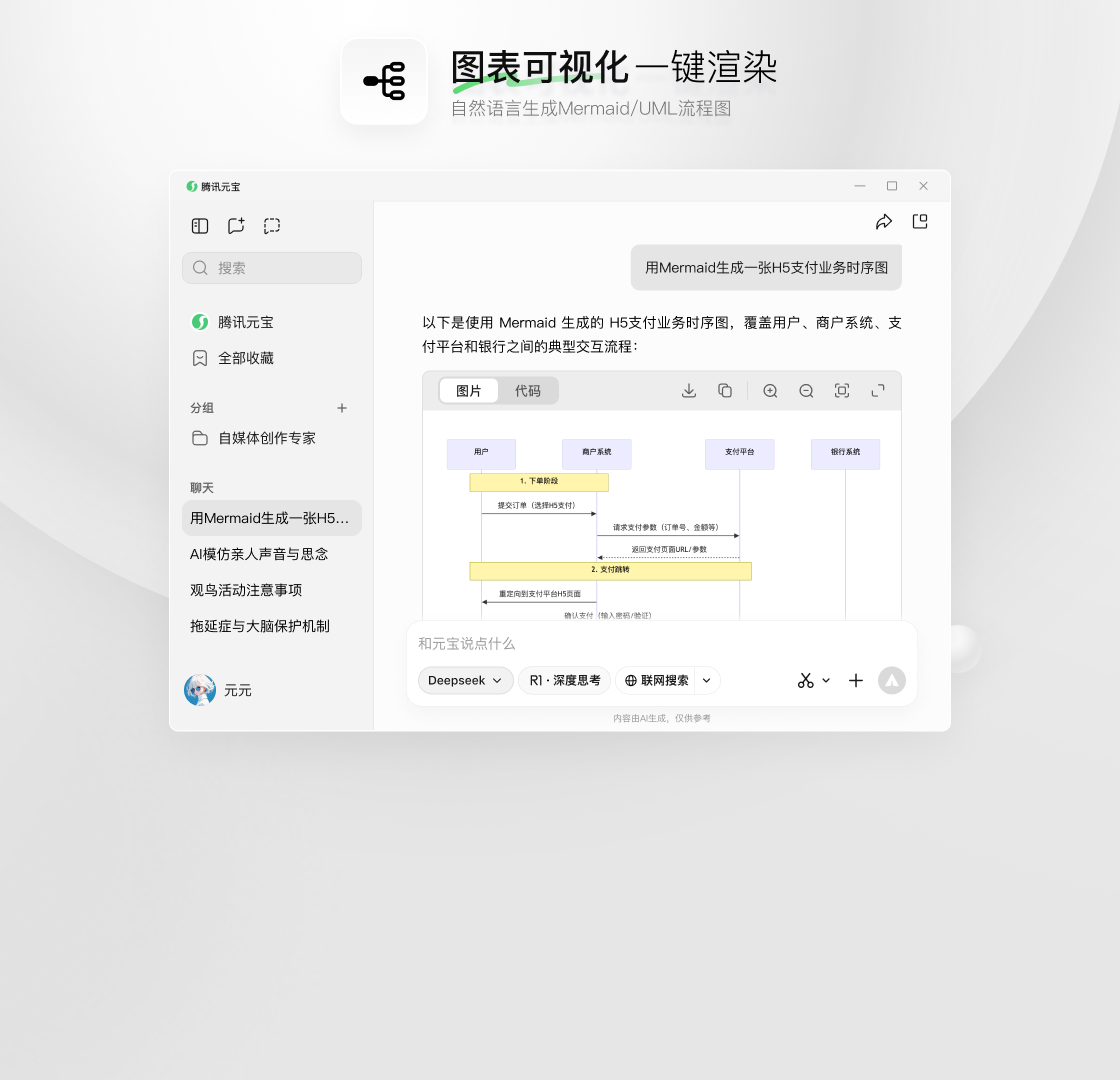Viewport: 1120px width, 1080px height.
Task: Start a new chat with plus bubble icon
Action: tap(236, 226)
